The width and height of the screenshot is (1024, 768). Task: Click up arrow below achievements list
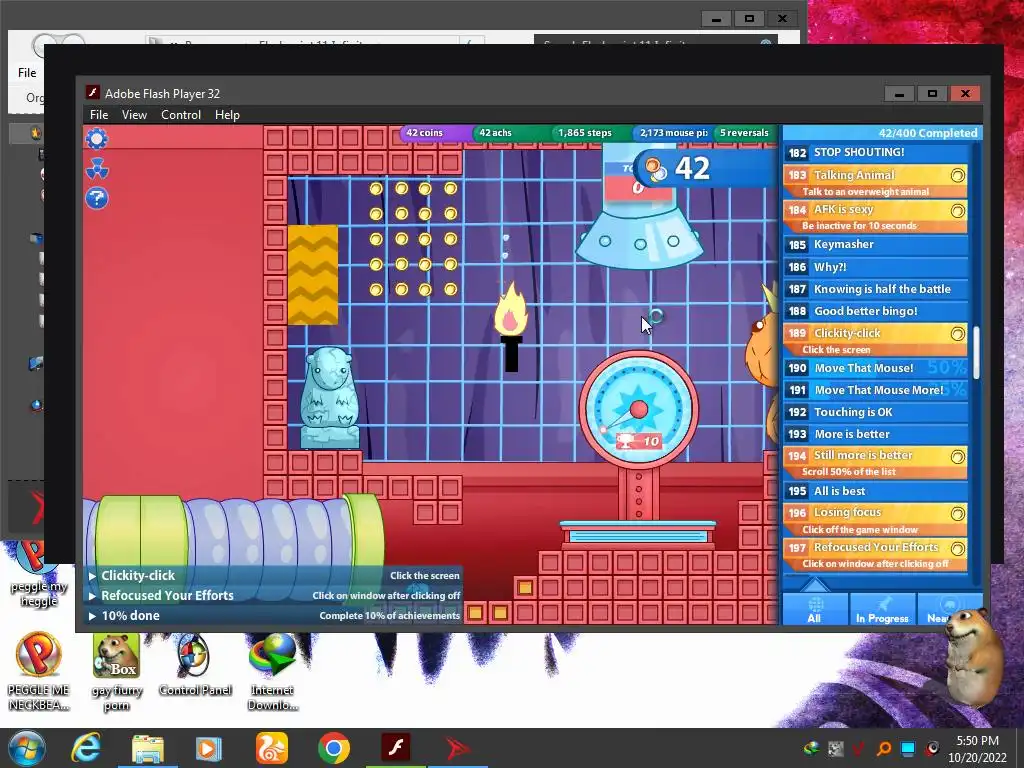[x=813, y=583]
